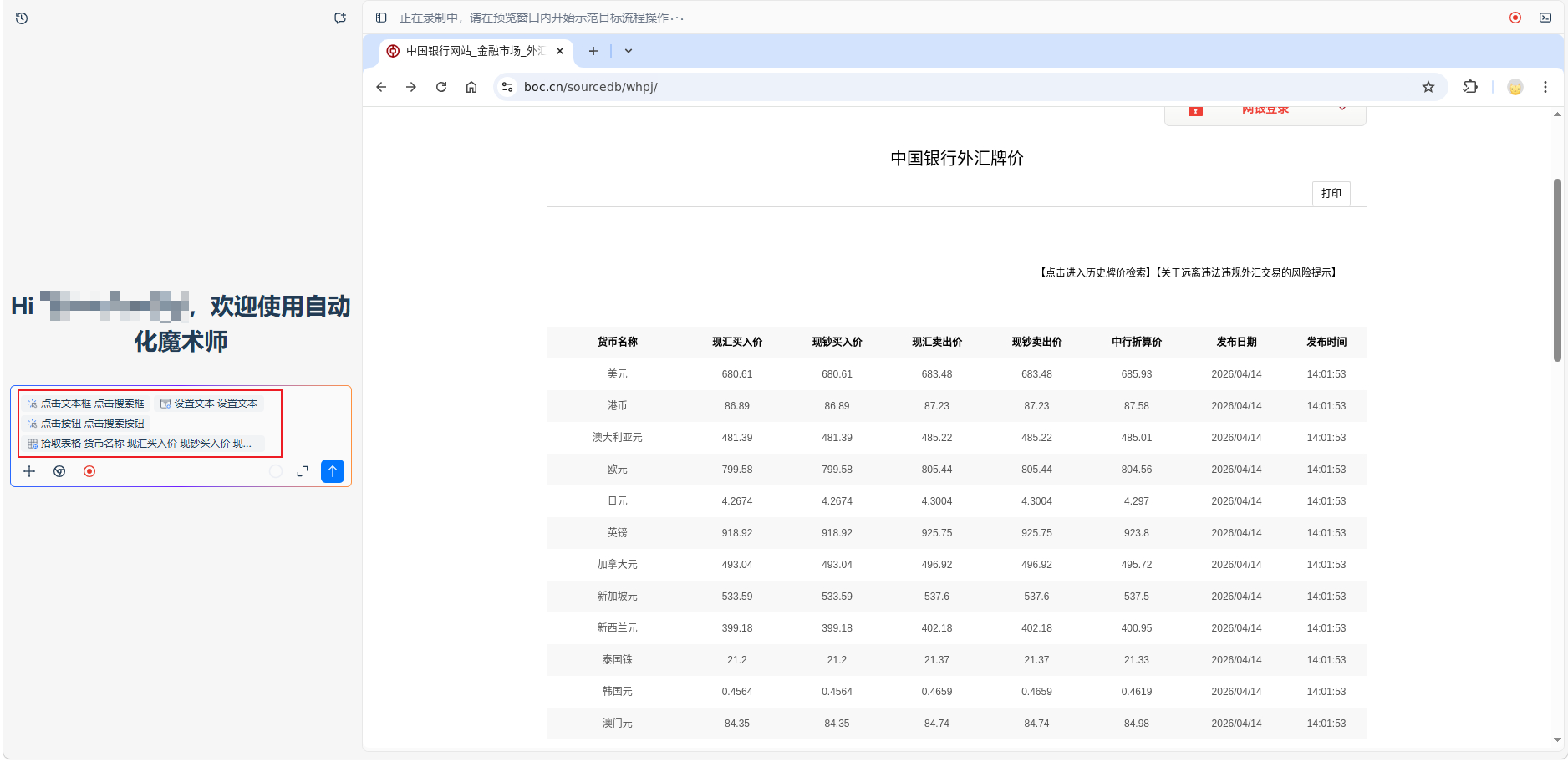This screenshot has width=1568, height=762.
Task: Click the red record icon in chat input
Action: (89, 471)
